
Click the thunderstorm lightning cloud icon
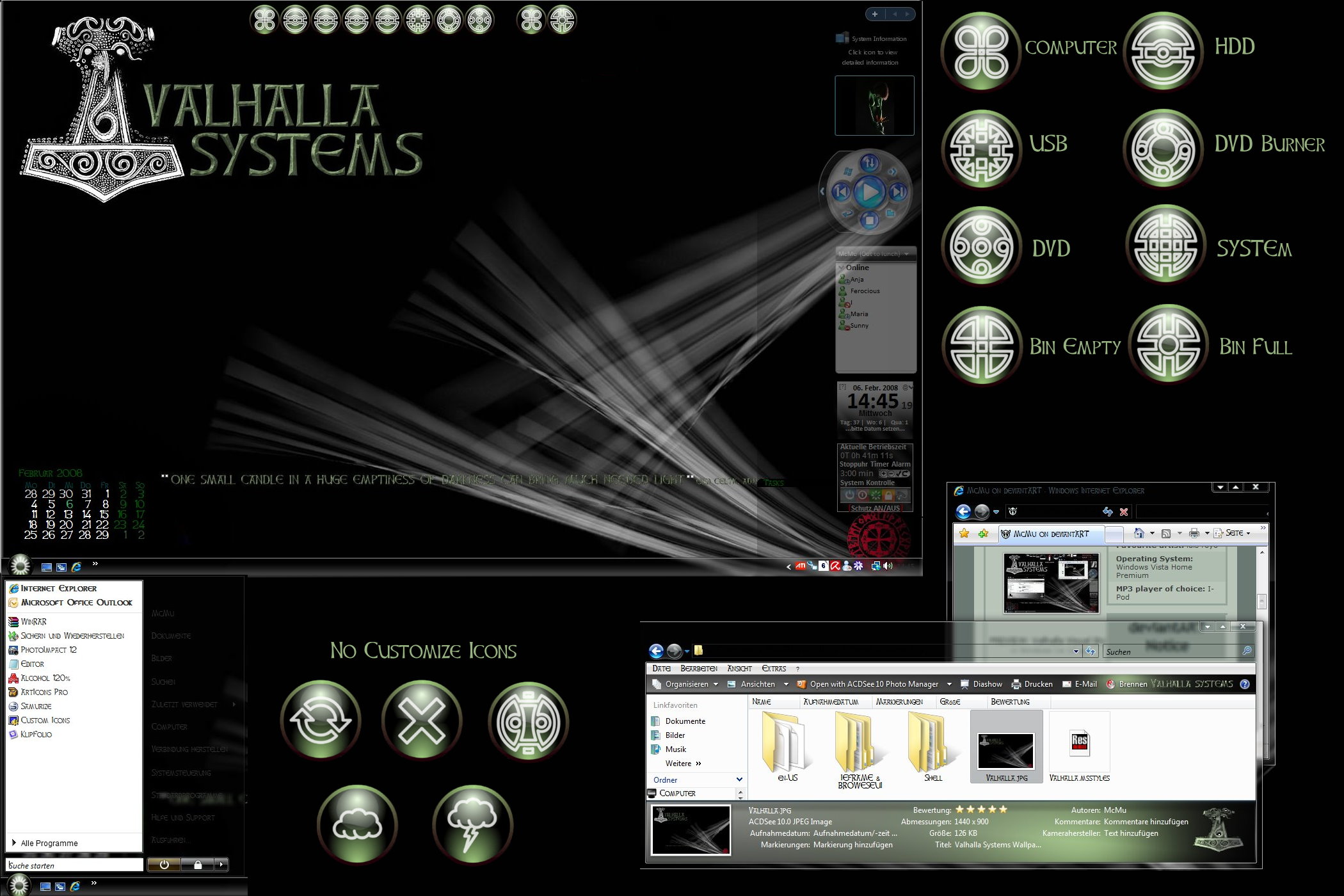[472, 824]
